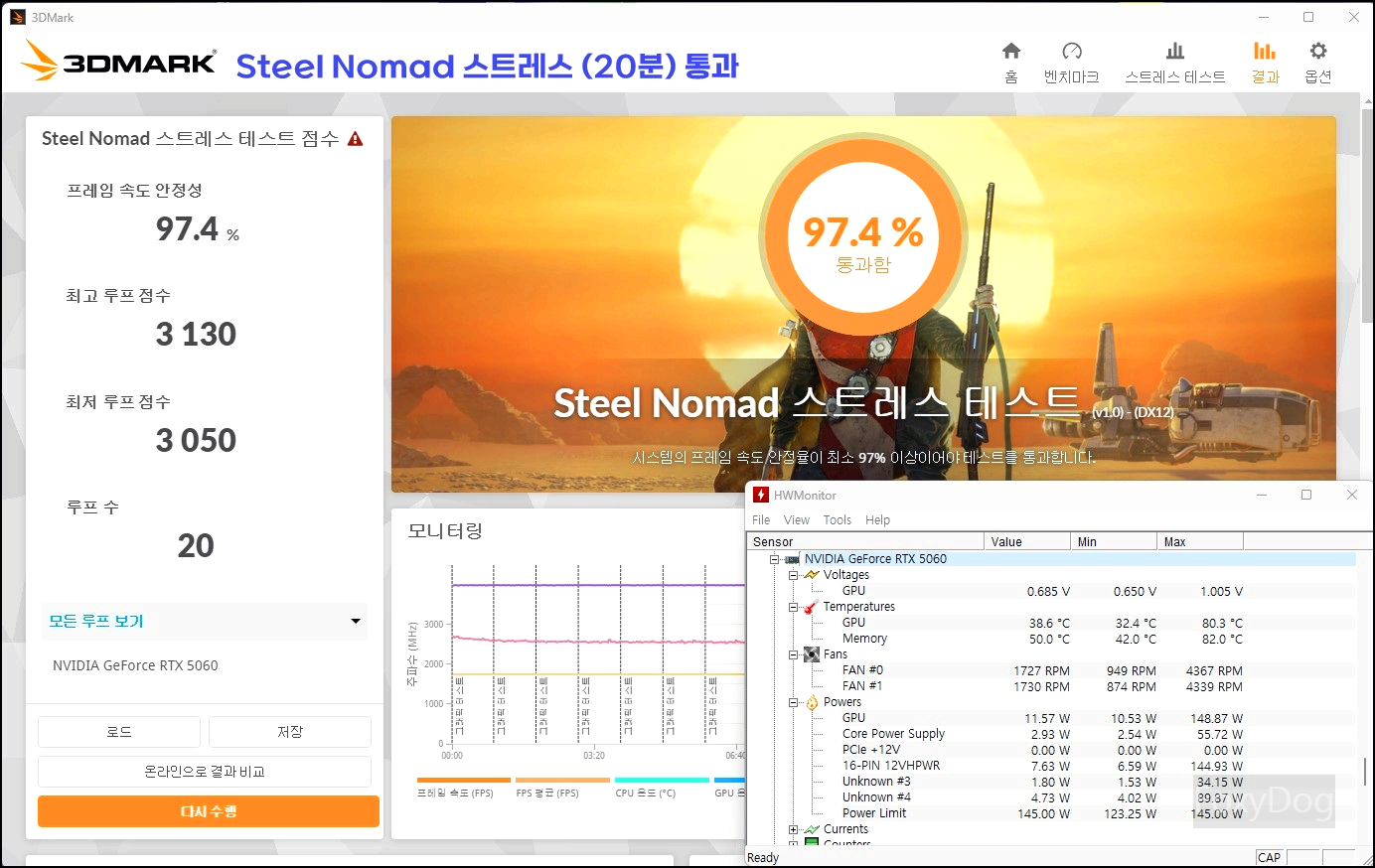The height and width of the screenshot is (868, 1375).
Task: Click the red warning triangle next to 테스트 점수
Action: coord(355,139)
